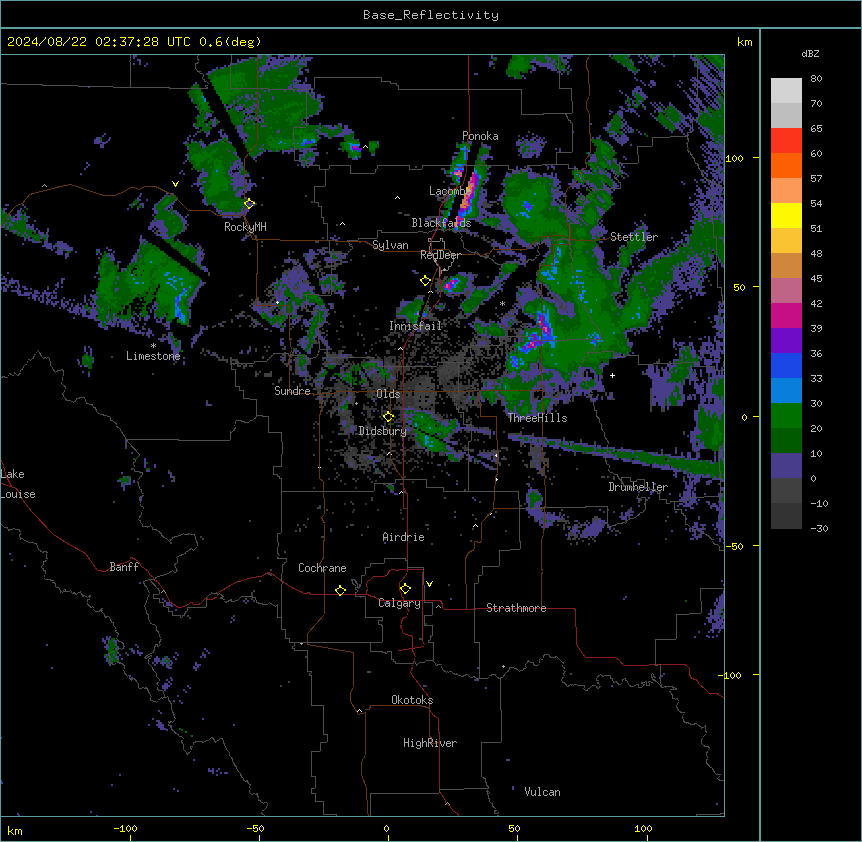
Task: Click the km label at bottom left
Action: tap(15, 830)
